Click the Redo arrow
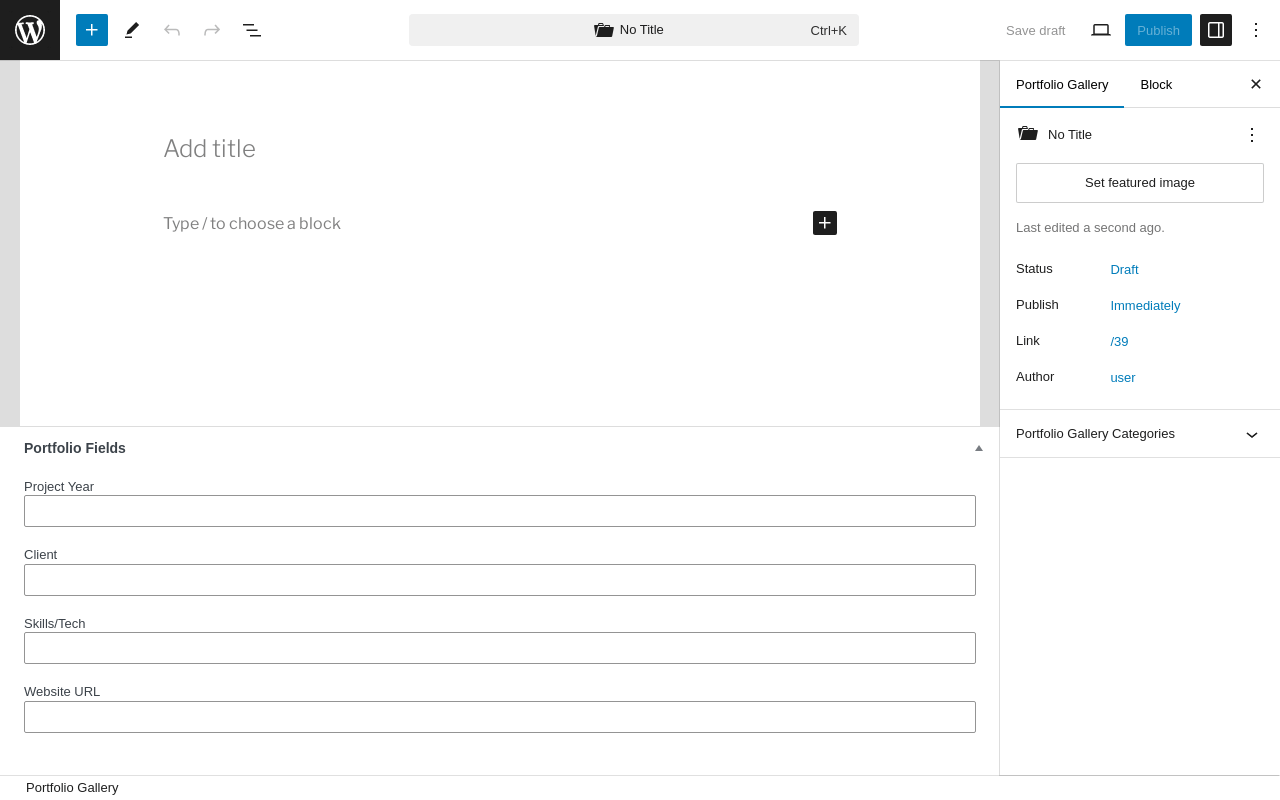This screenshot has width=1280, height=800. click(x=212, y=30)
